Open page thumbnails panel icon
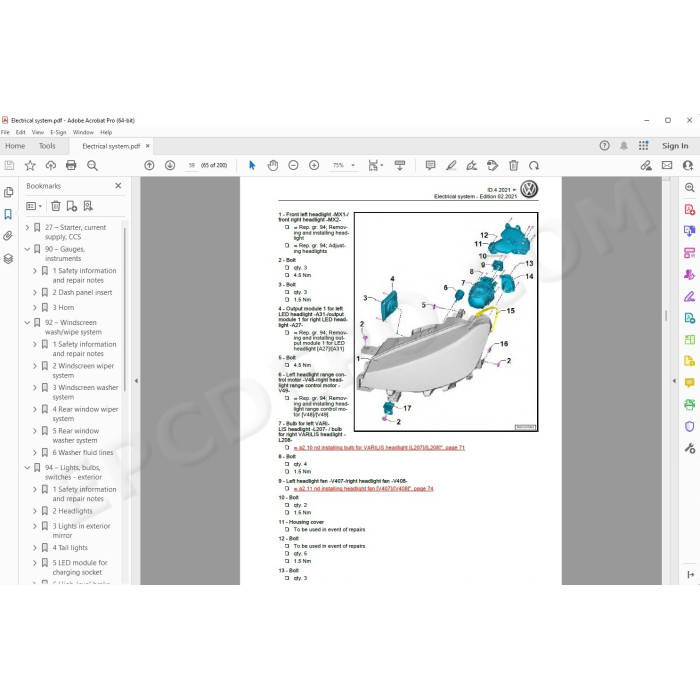This screenshot has height=700, width=700. tap(8, 192)
